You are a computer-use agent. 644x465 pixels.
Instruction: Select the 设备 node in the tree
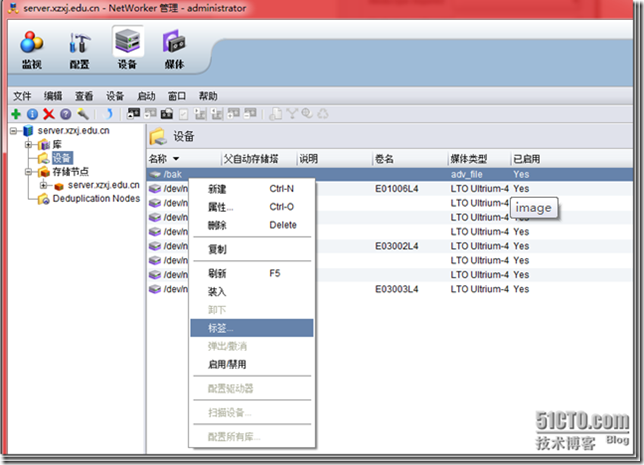pyautogui.click(x=62, y=158)
